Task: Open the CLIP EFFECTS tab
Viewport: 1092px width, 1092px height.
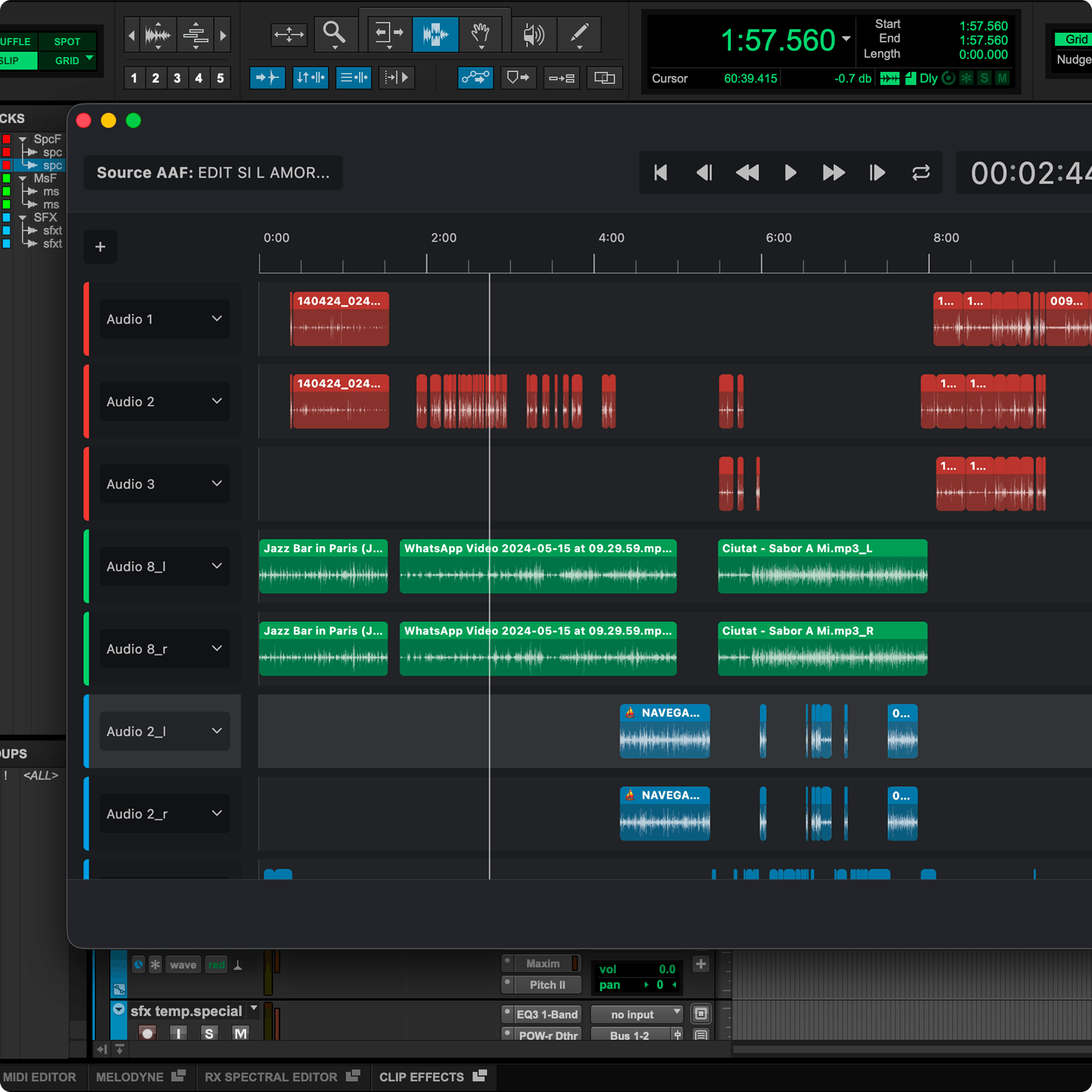Action: [x=433, y=1077]
